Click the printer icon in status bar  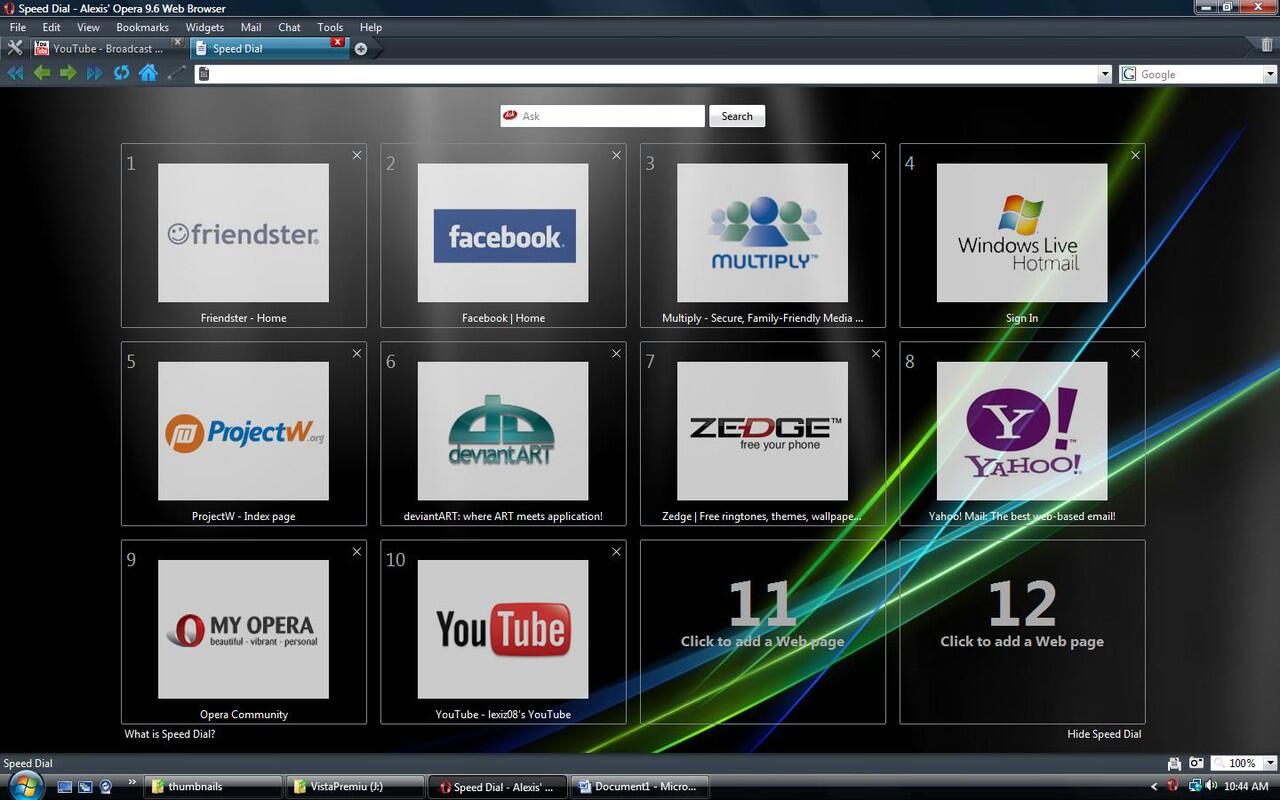pyautogui.click(x=1175, y=763)
